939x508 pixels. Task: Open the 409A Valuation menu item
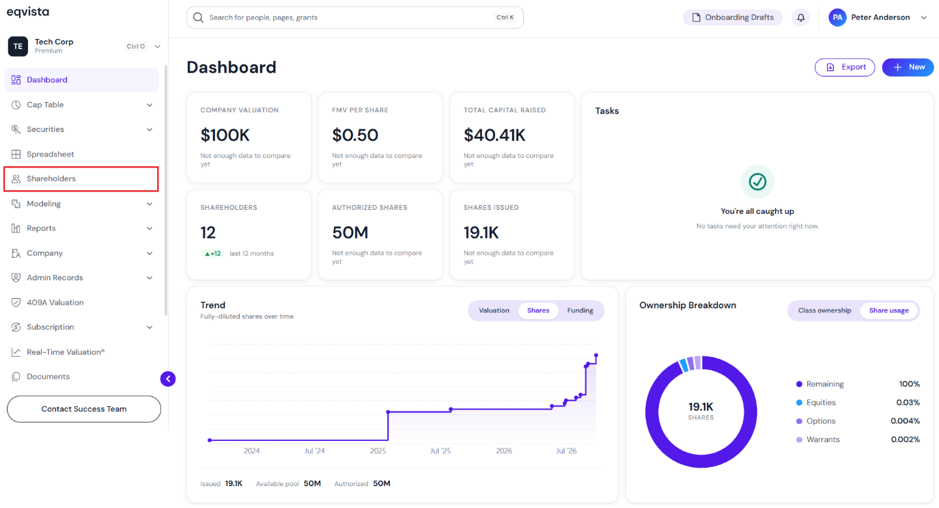[81, 303]
